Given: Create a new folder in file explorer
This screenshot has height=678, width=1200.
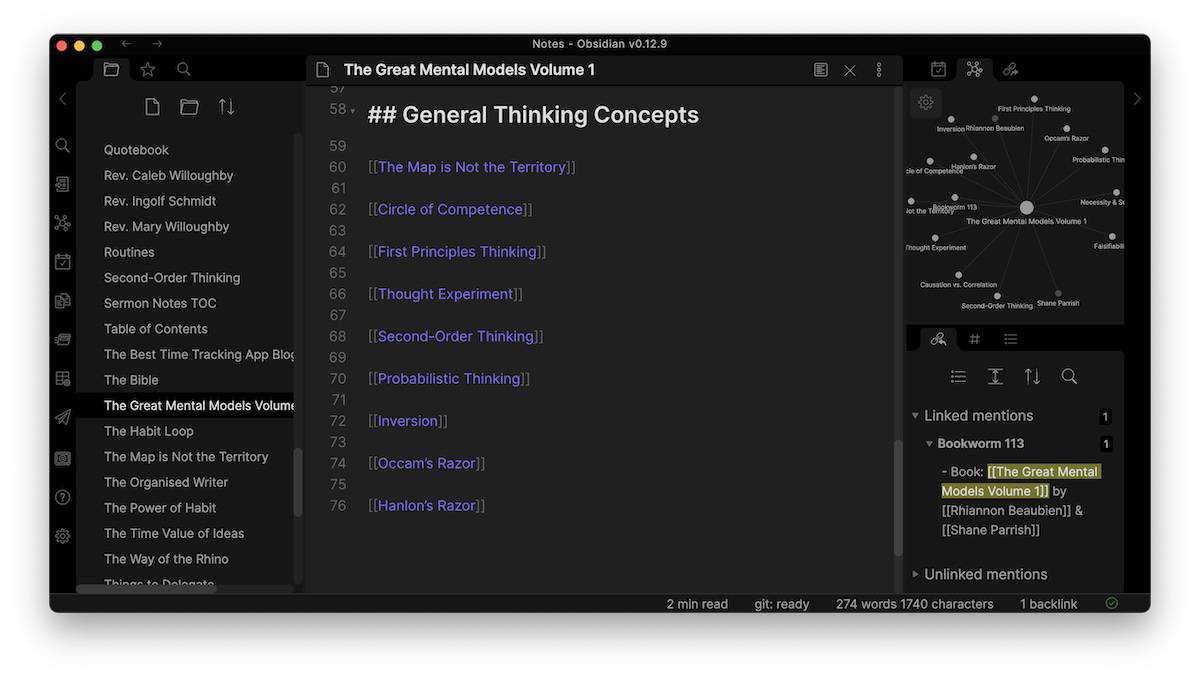Looking at the screenshot, I should [189, 107].
